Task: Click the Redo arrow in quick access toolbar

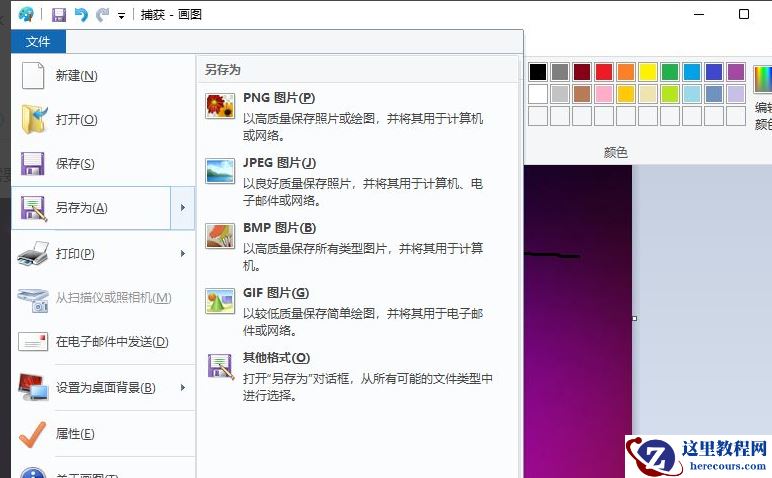Action: point(102,15)
